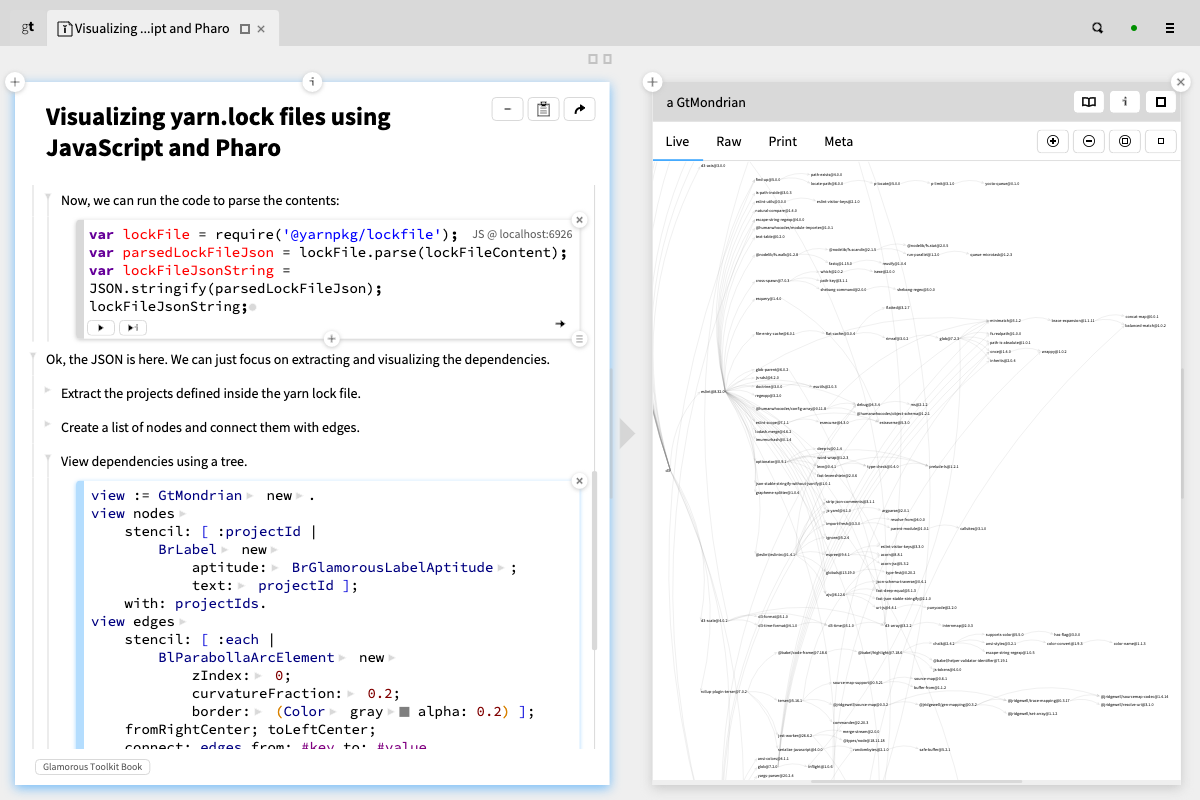This screenshot has height=800, width=1200.
Task: Open the spotter search icon
Action: 1098,28
